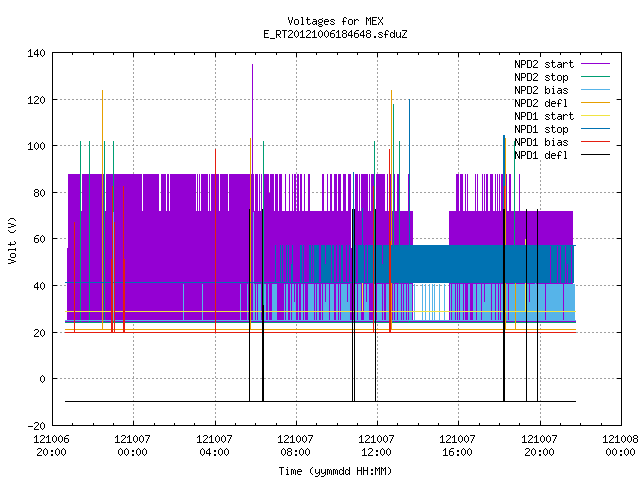
Task: Click the 121006 20:00 time label
Action: pyautogui.click(x=51, y=446)
